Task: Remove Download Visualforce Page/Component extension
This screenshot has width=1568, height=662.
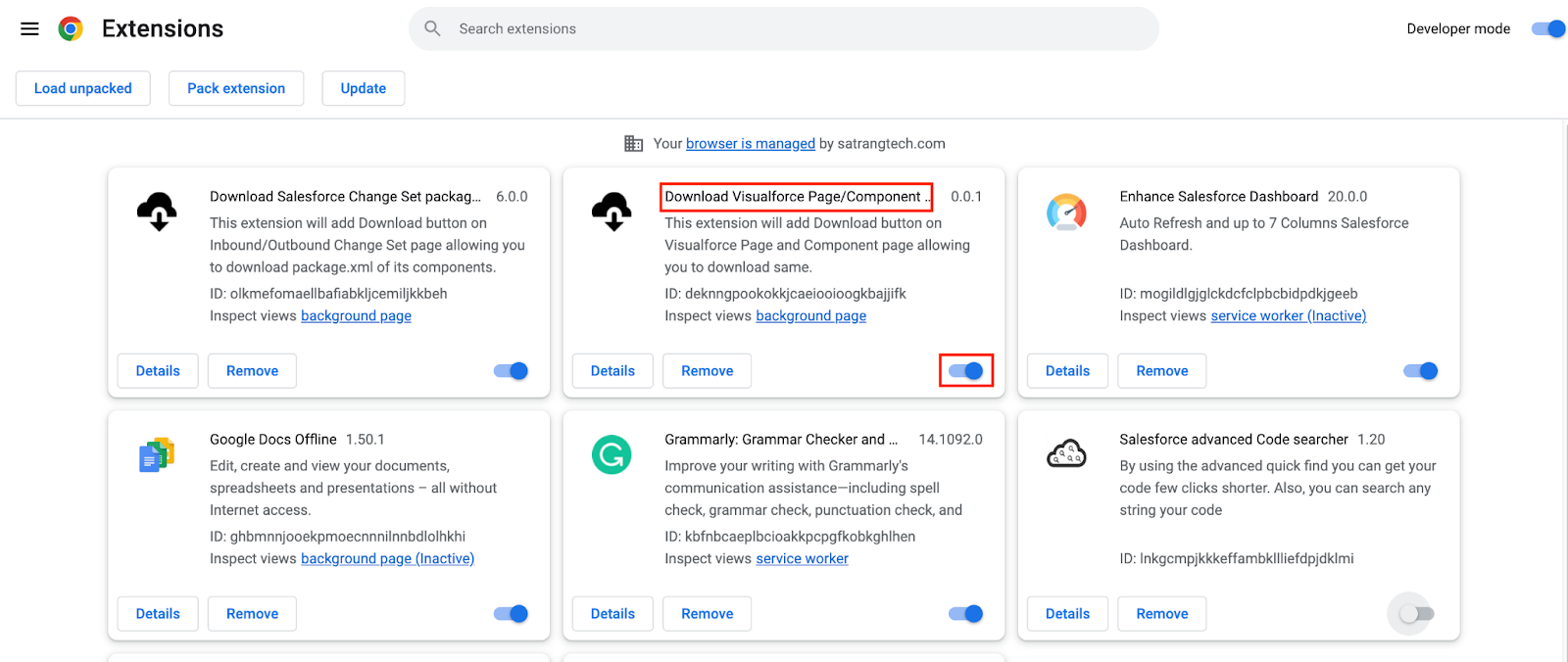Action: coord(707,371)
